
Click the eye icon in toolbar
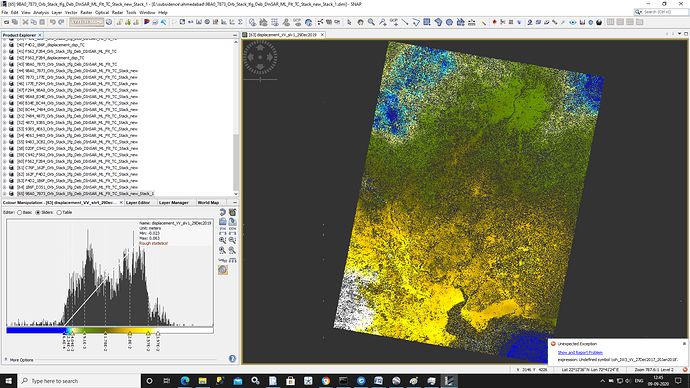(x=573, y=22)
